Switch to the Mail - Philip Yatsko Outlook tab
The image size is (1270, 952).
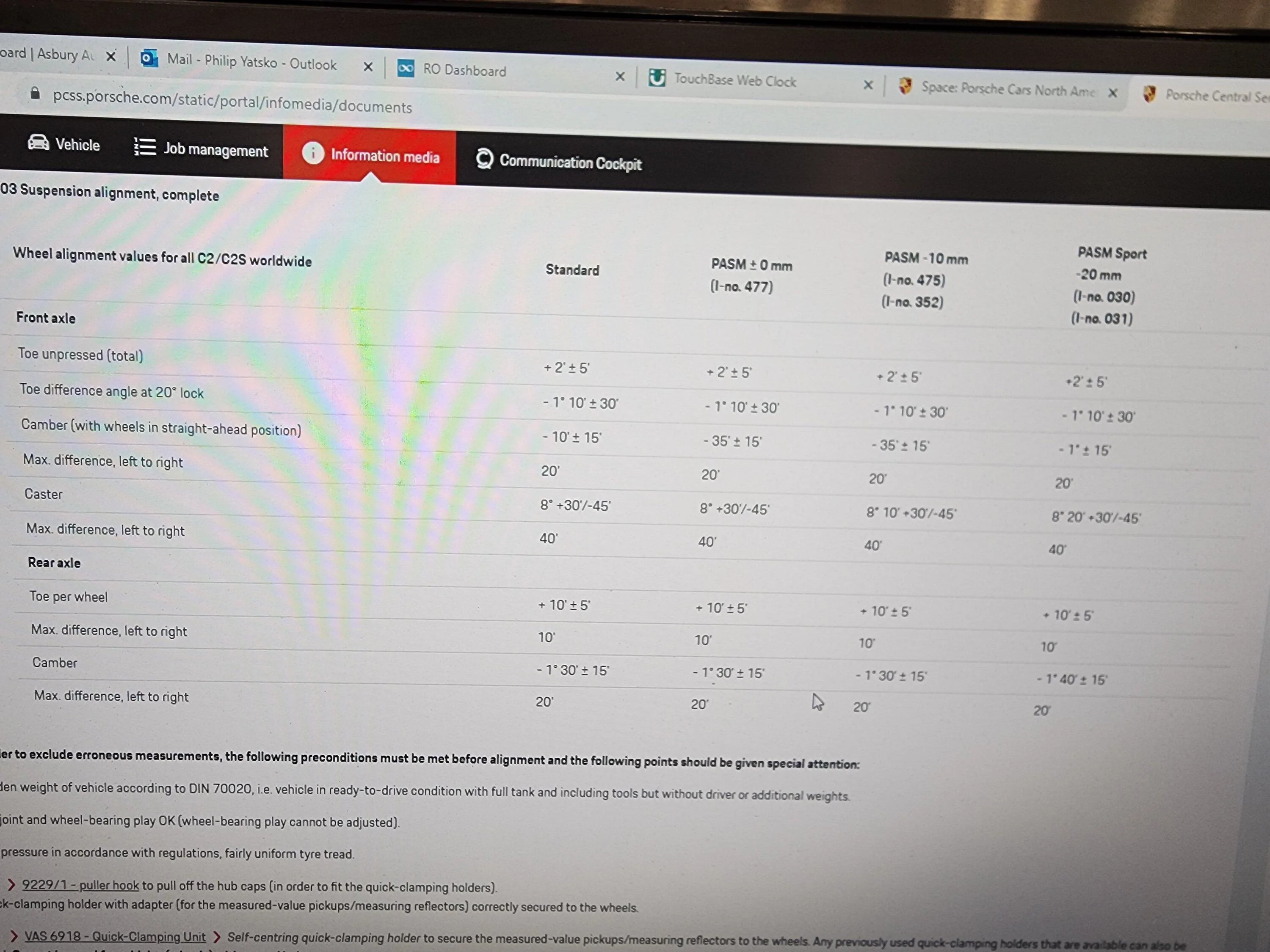point(253,62)
